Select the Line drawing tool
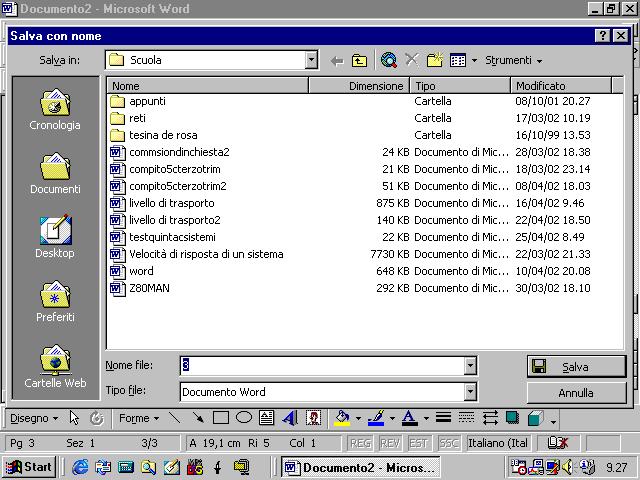The height and width of the screenshot is (480, 640). (x=175, y=418)
